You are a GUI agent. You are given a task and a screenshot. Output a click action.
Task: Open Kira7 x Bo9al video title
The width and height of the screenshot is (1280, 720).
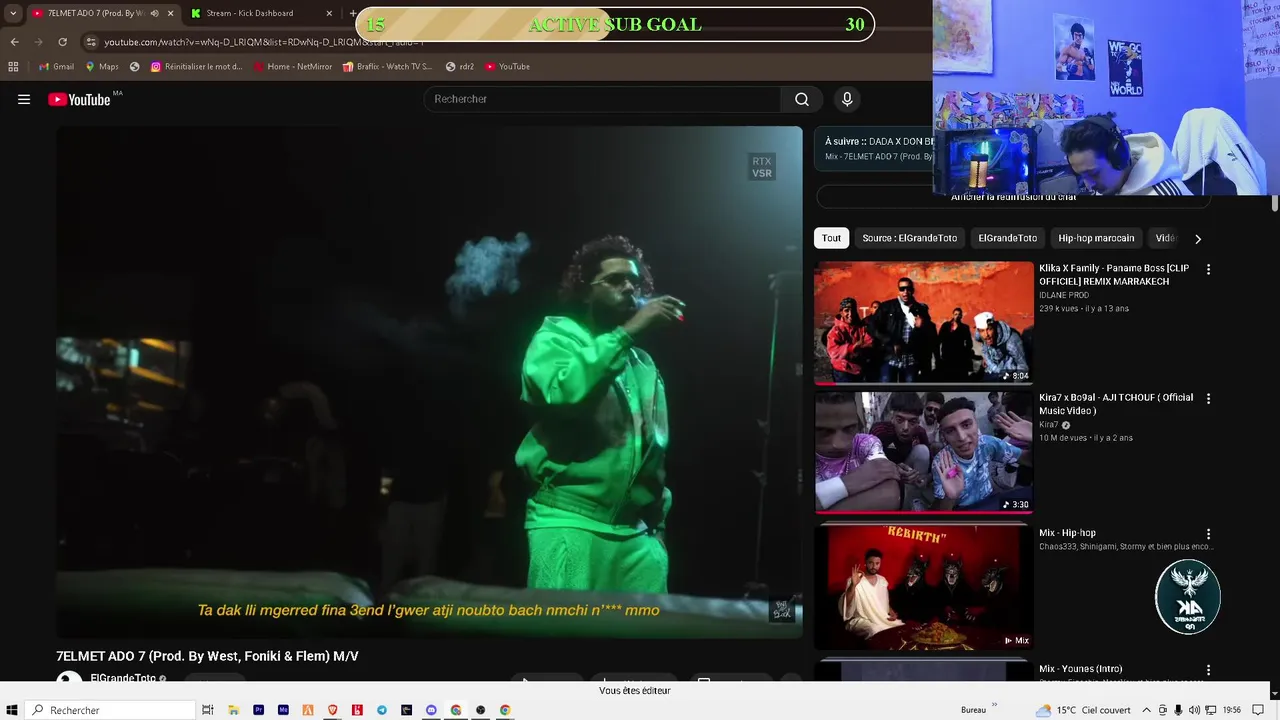coord(1116,404)
